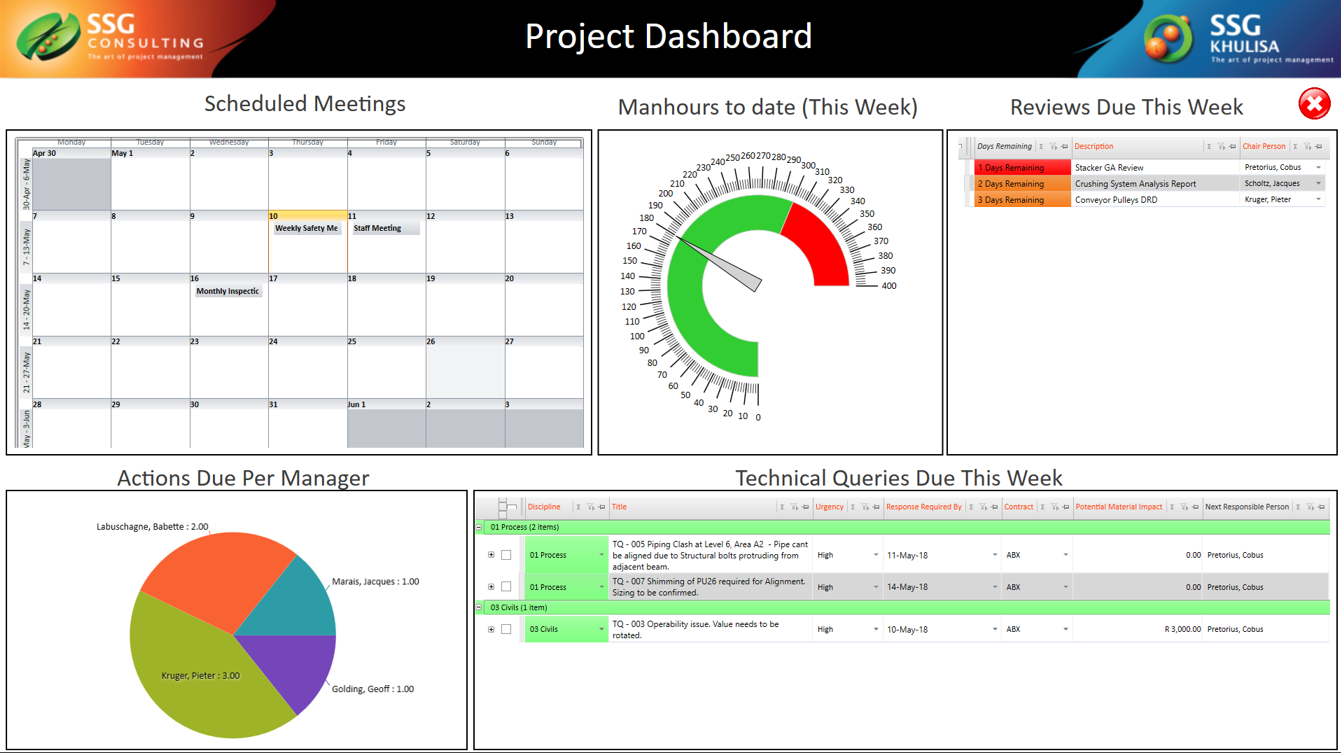
Task: Expand the TQ-005 row details
Action: coord(490,553)
